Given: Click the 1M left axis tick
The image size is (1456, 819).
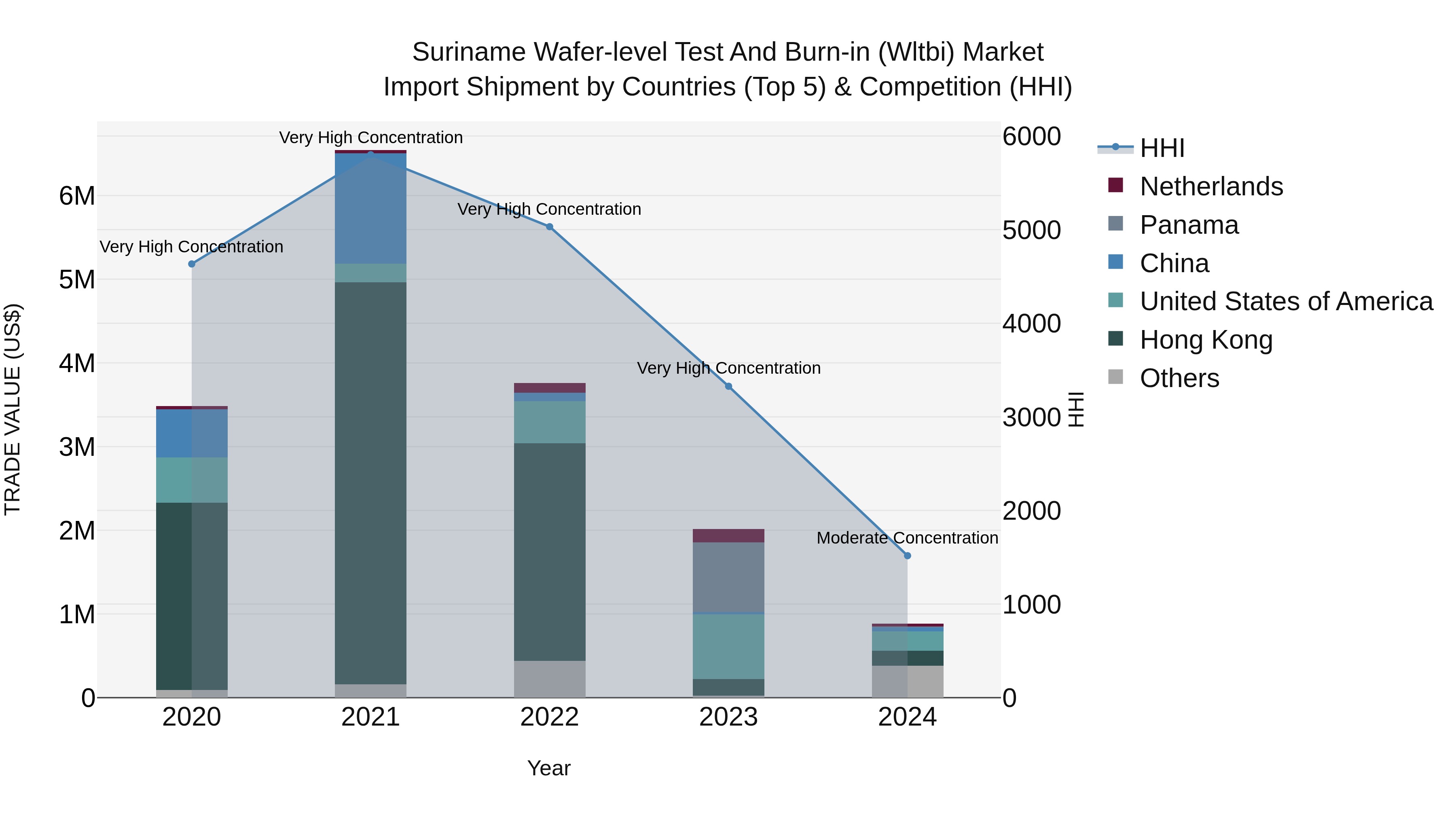Looking at the screenshot, I should pyautogui.click(x=77, y=614).
